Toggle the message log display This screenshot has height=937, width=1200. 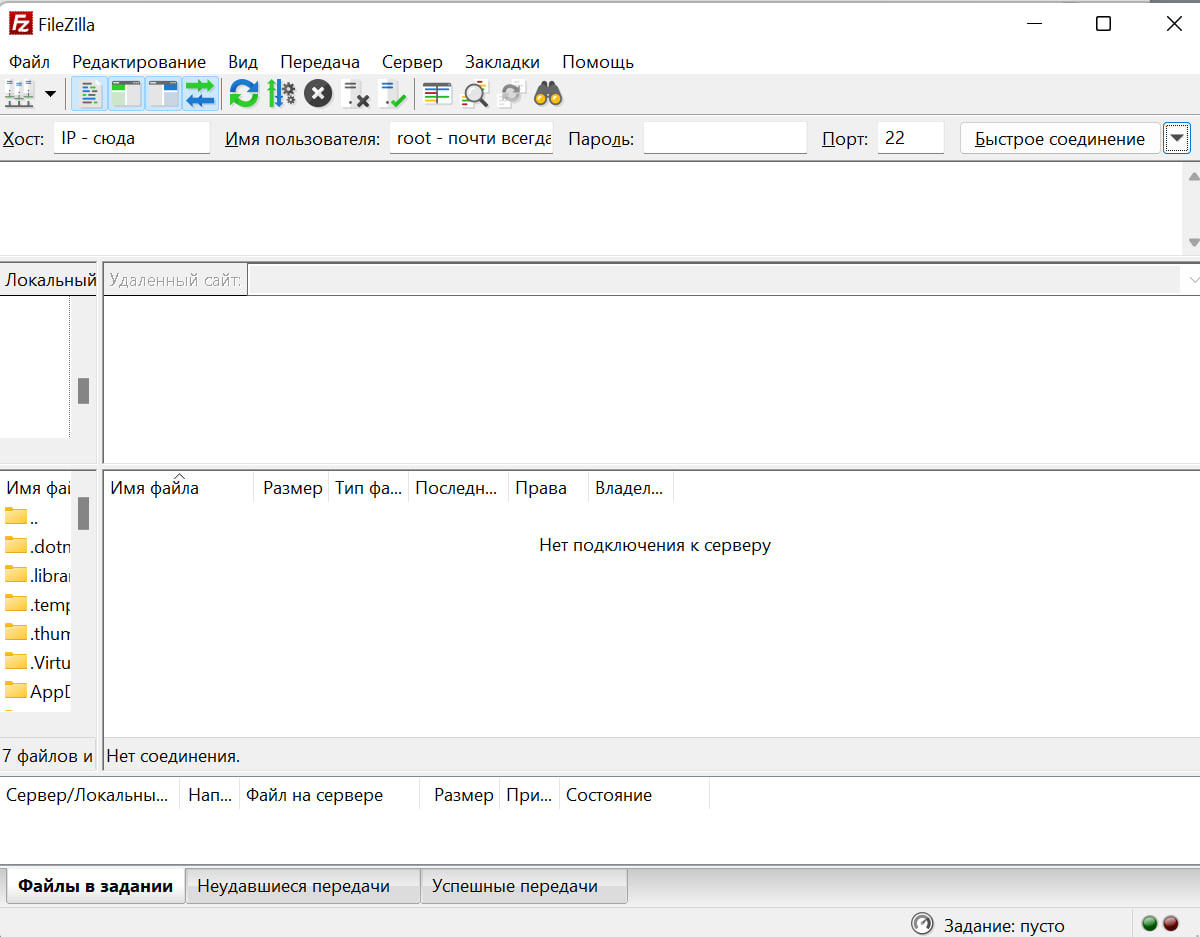90,94
